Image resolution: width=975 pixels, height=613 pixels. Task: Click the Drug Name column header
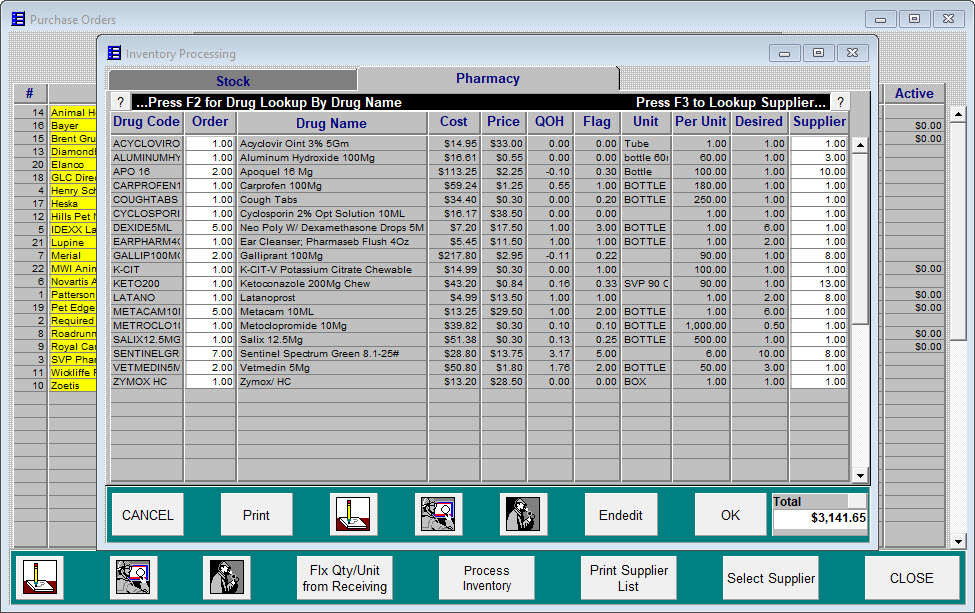click(331, 123)
